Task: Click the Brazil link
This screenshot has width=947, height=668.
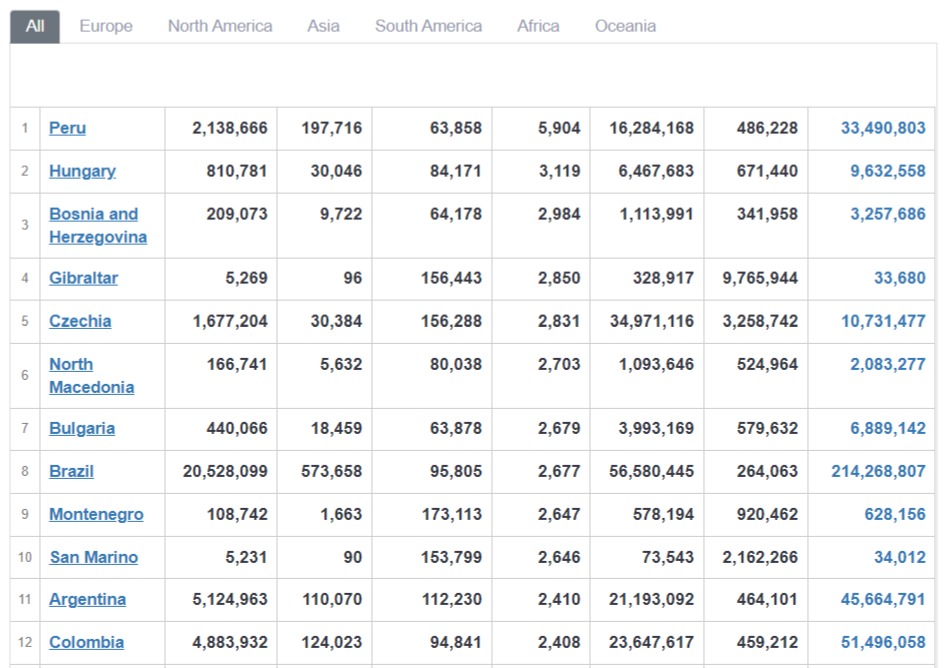Action: pos(71,471)
